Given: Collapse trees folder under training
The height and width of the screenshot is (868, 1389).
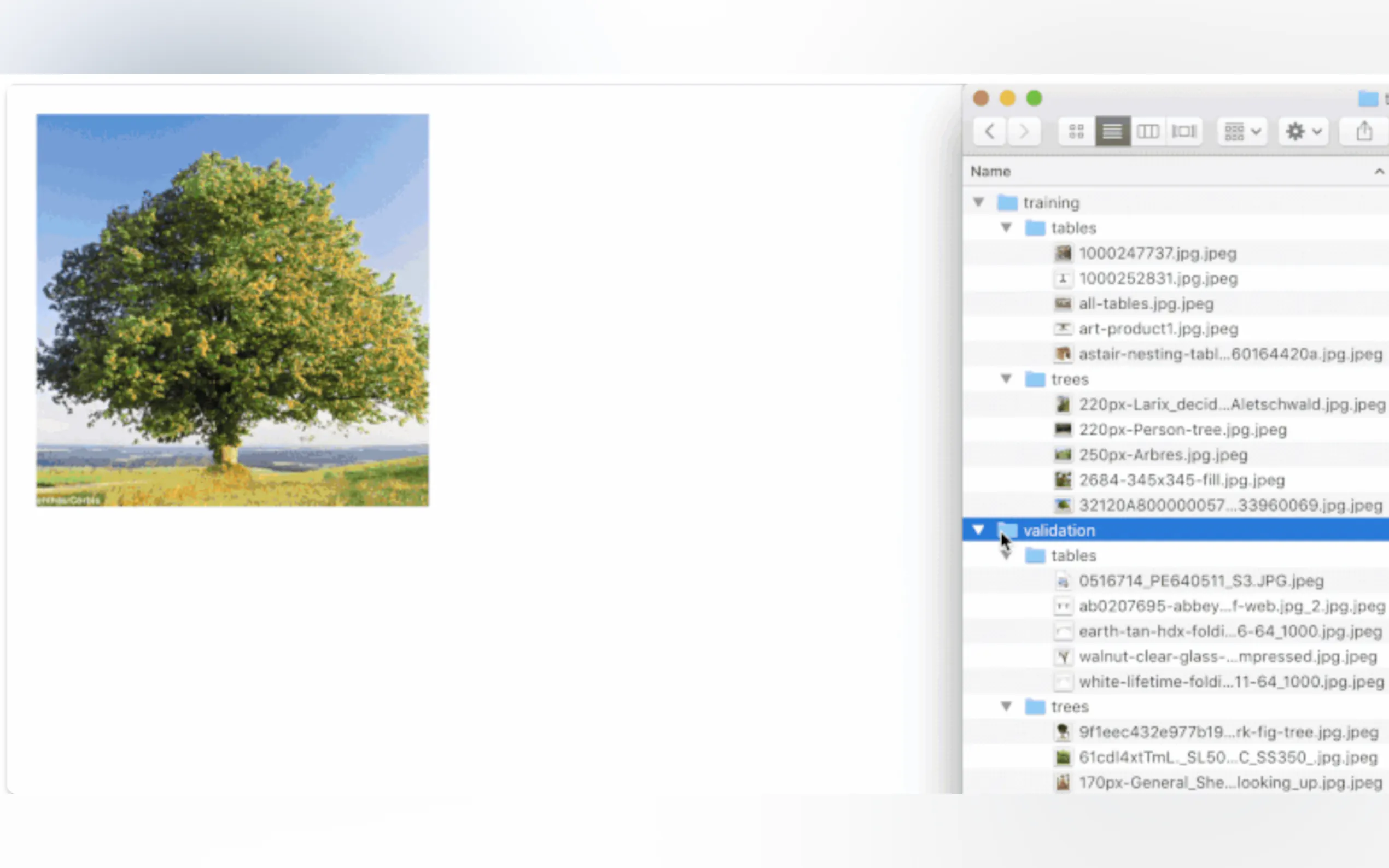Looking at the screenshot, I should click(1006, 379).
